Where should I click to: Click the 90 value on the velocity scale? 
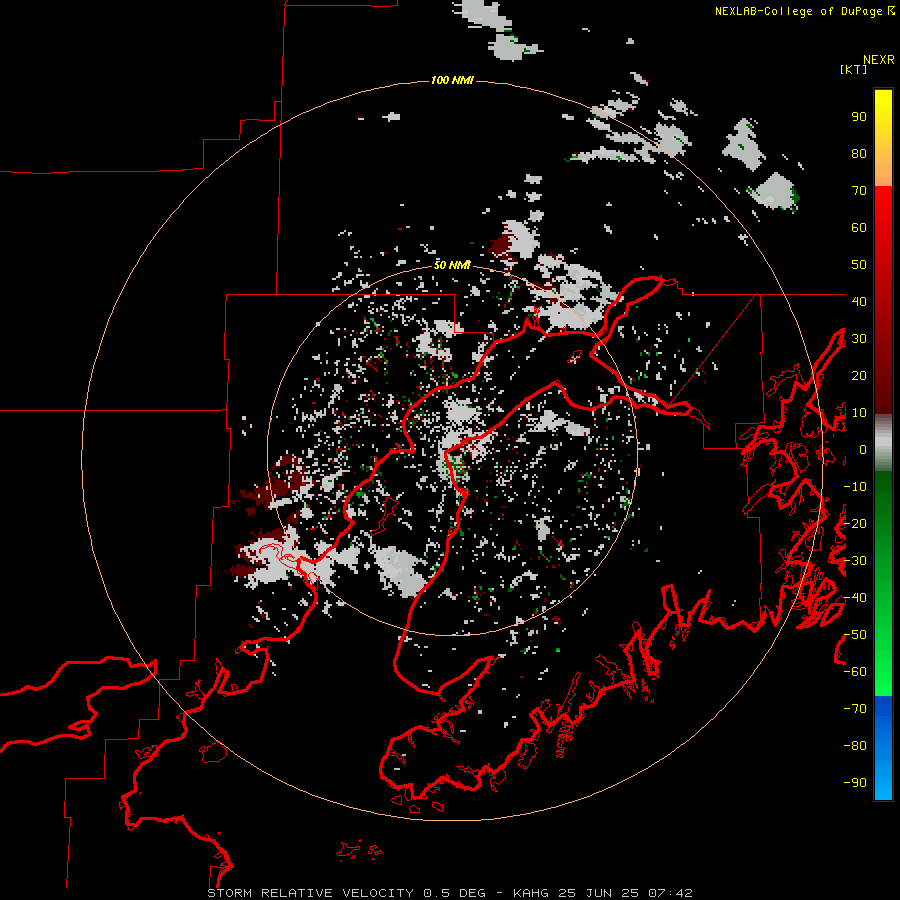coord(859,117)
